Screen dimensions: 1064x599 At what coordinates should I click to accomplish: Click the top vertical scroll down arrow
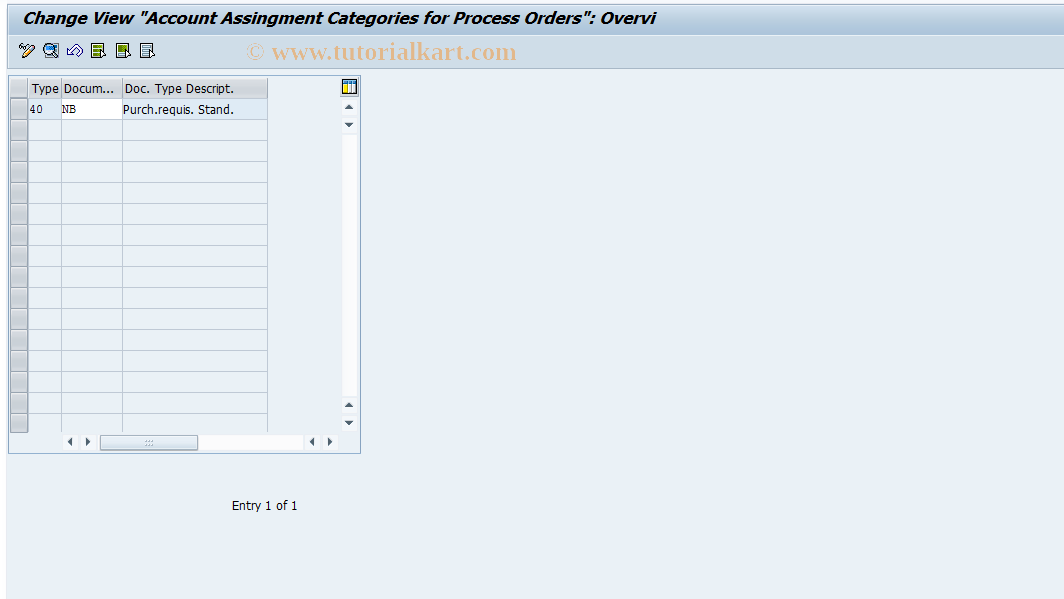click(349, 125)
